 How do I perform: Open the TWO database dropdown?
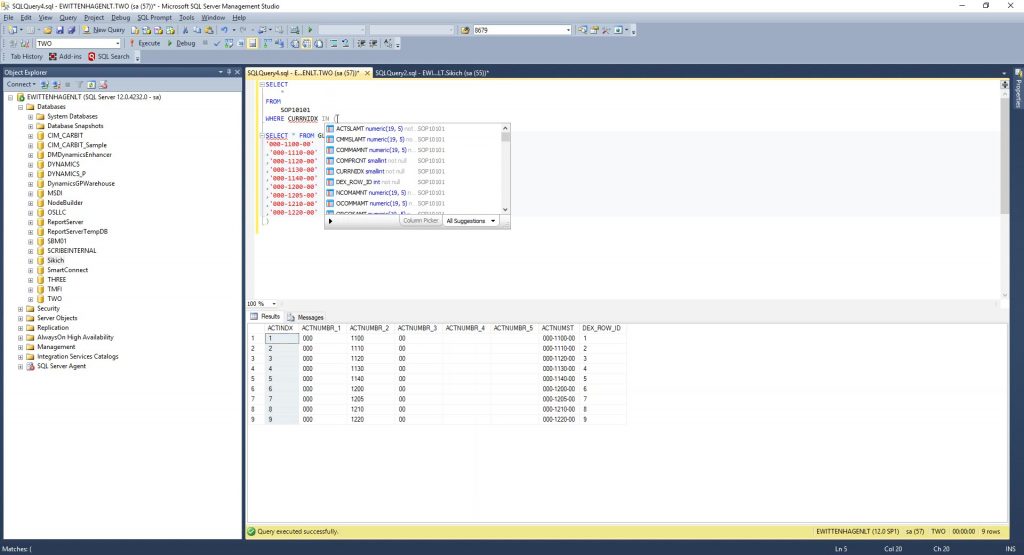click(117, 44)
